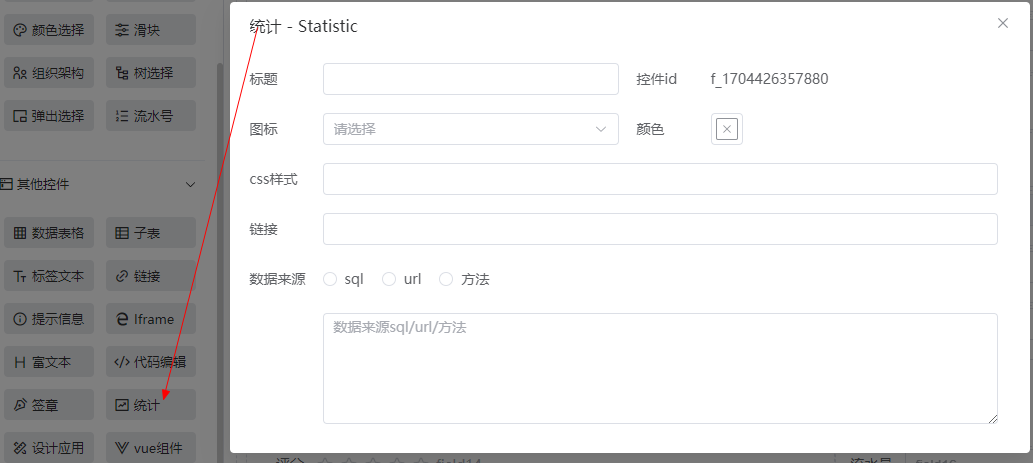Focus the 数据来源sql/url/方法 textarea

coord(660,368)
